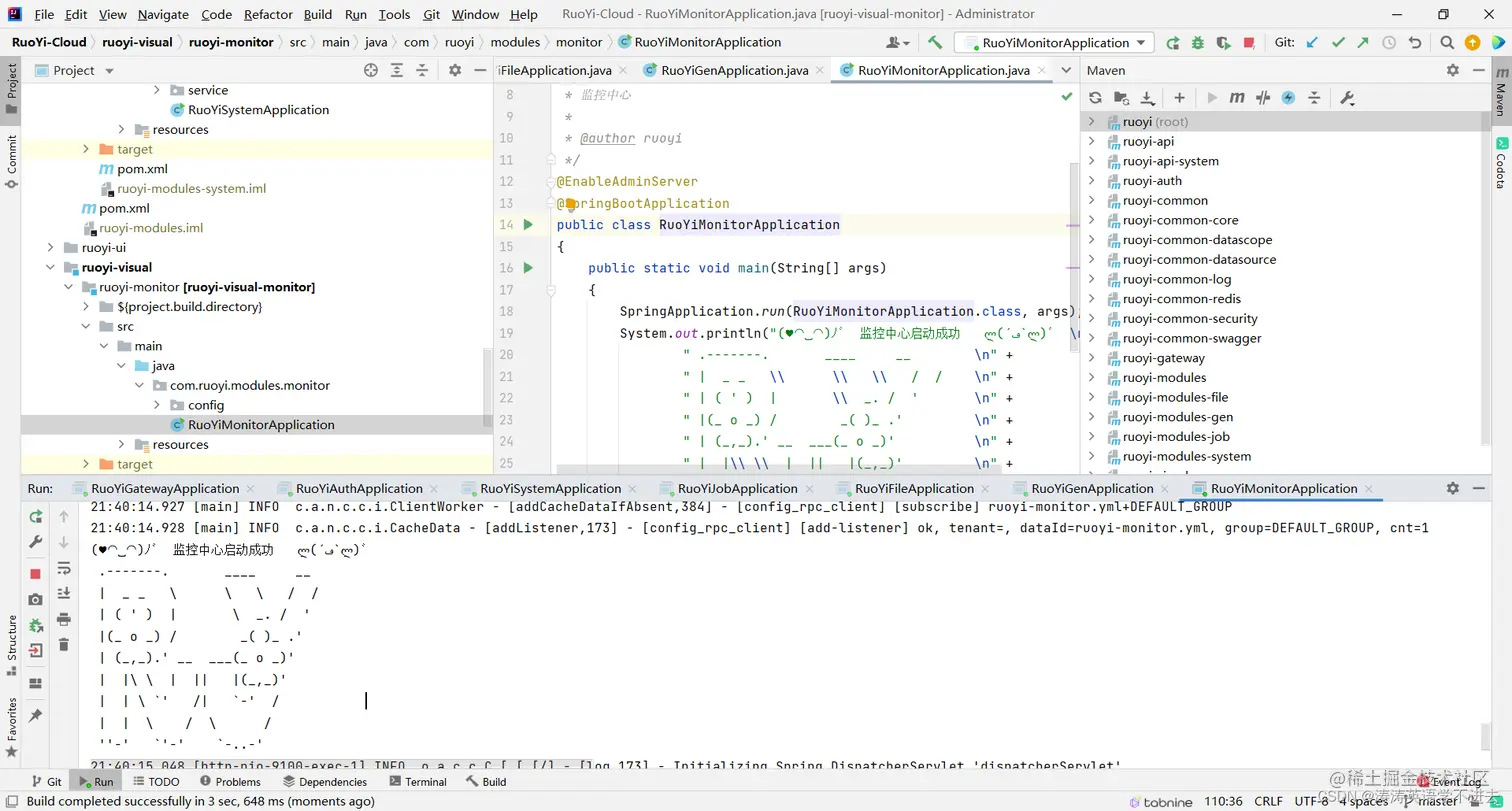The height and width of the screenshot is (811, 1512).
Task: Toggle Maven Skip Tests mode
Action: tap(1288, 98)
